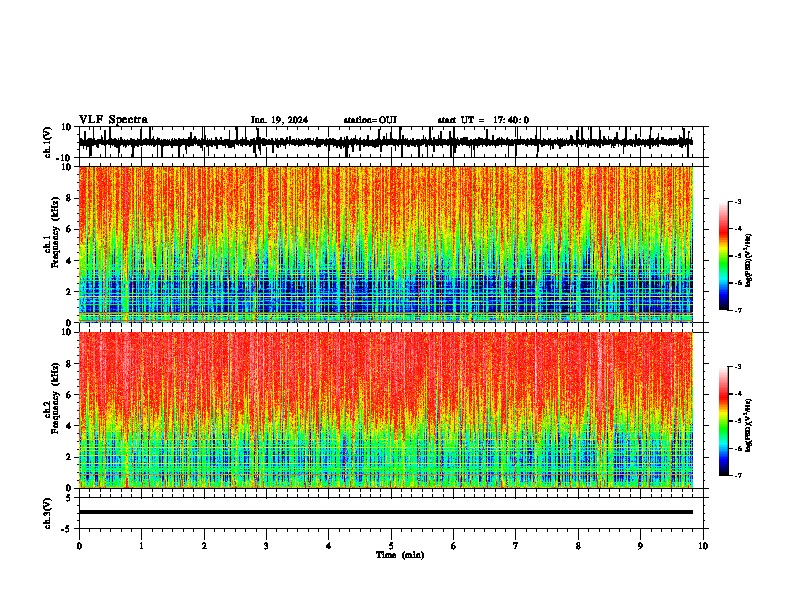Click time-axis tick label 2

[x=204, y=546]
